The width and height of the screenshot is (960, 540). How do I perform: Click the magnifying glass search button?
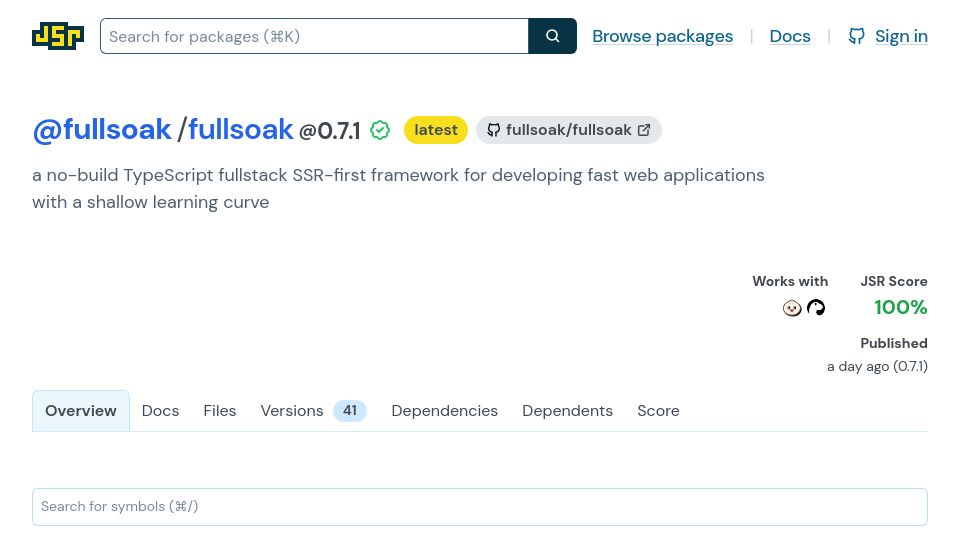tap(552, 36)
